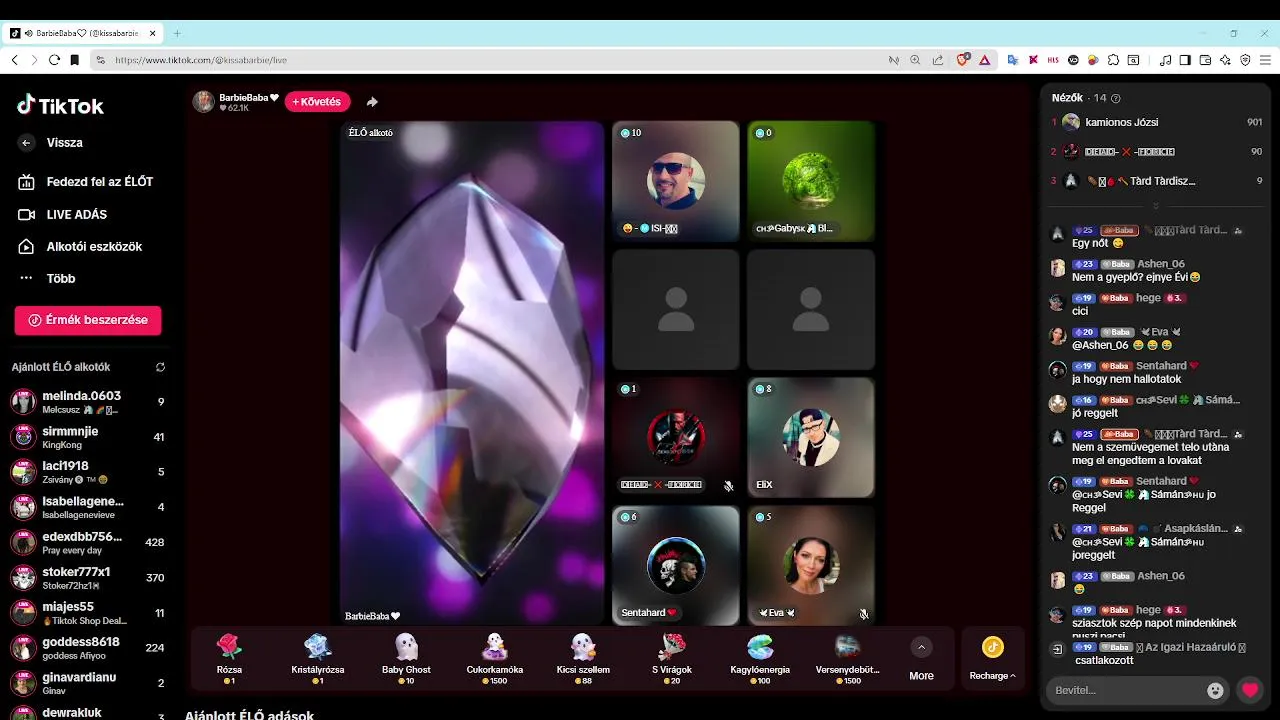1280x720 pixels.
Task: Open the ISI guest tile
Action: pos(676,181)
